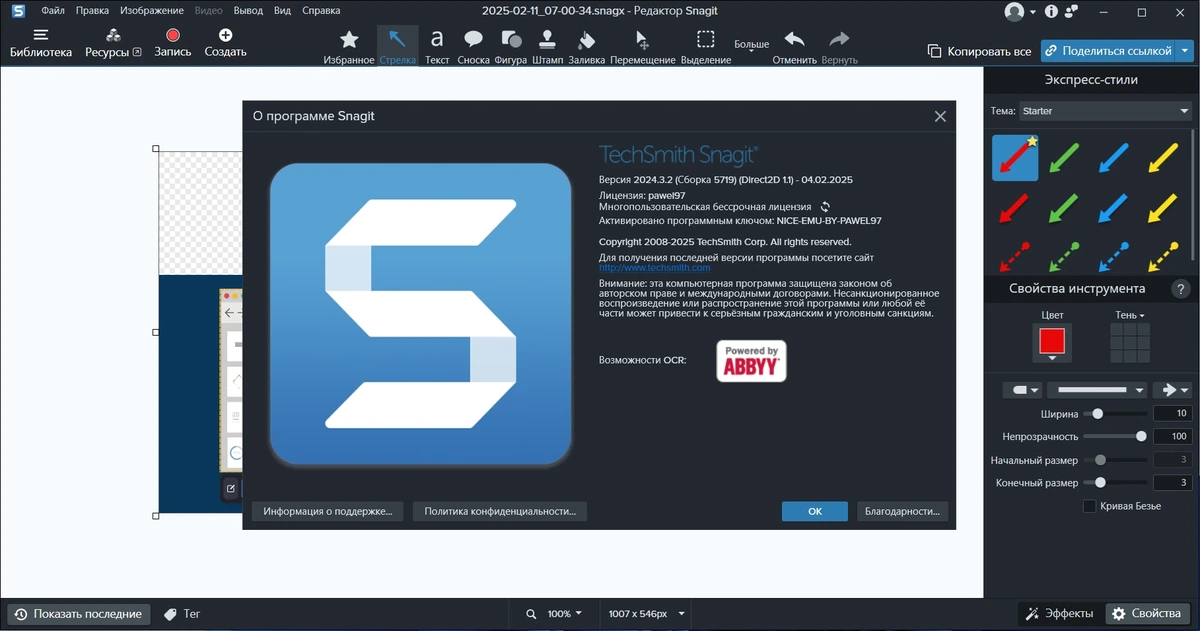1200x631 pixels.
Task: Select the Штамп stamp tool
Action: click(547, 46)
